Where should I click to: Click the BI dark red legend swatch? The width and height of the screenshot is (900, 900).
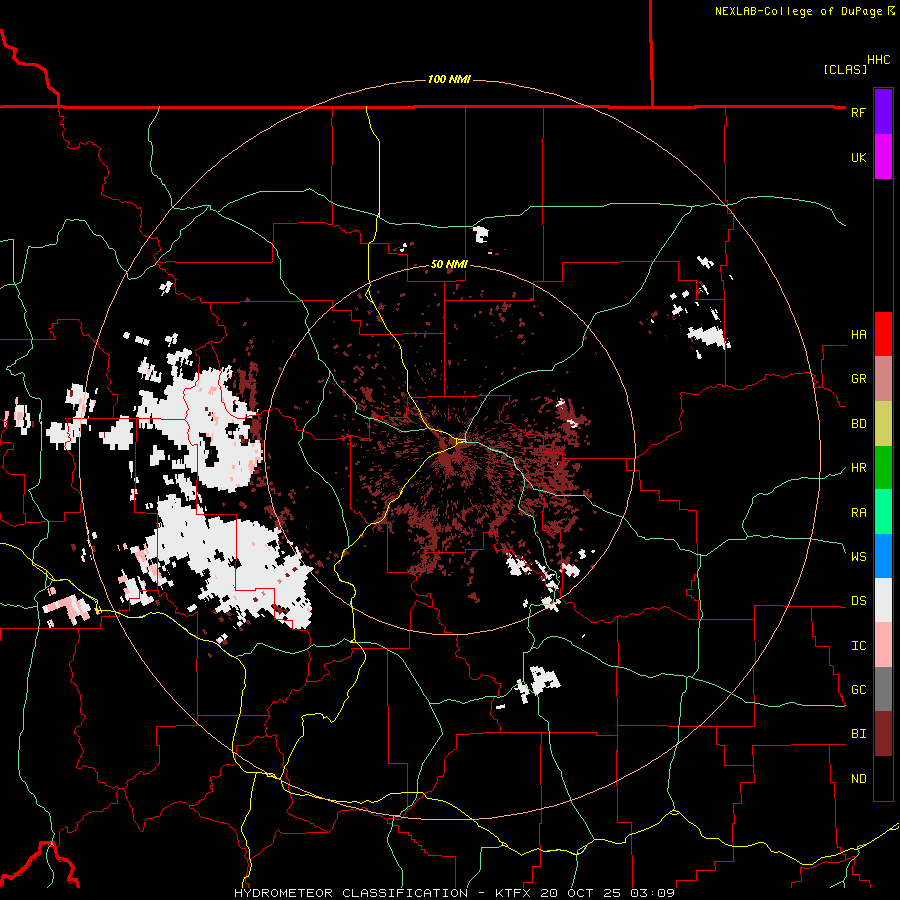[883, 734]
